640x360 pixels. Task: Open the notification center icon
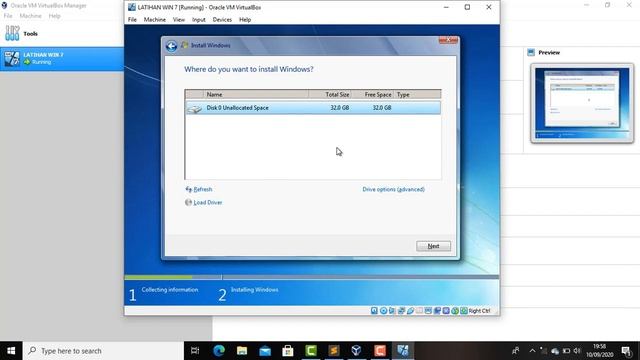point(627,351)
